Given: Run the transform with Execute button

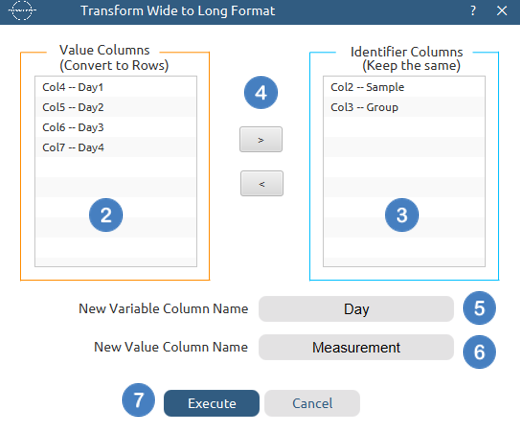Looking at the screenshot, I should pyautogui.click(x=212, y=403).
